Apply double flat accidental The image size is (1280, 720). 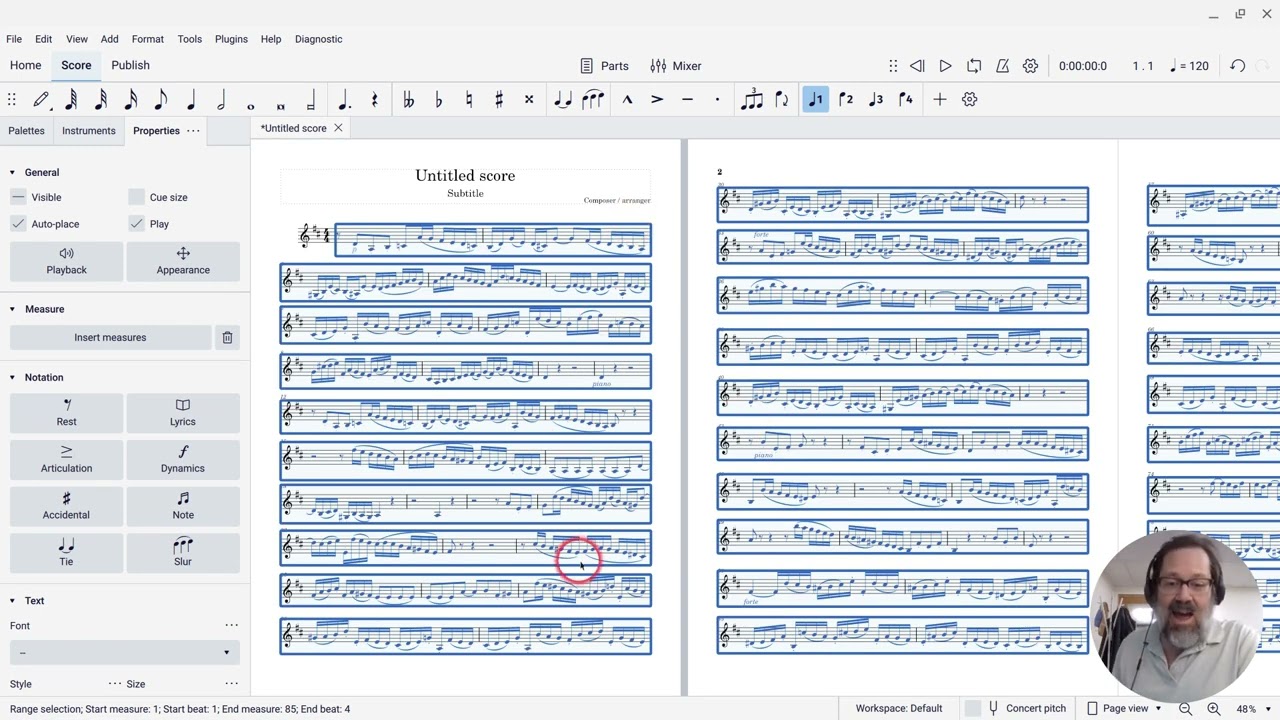click(408, 99)
